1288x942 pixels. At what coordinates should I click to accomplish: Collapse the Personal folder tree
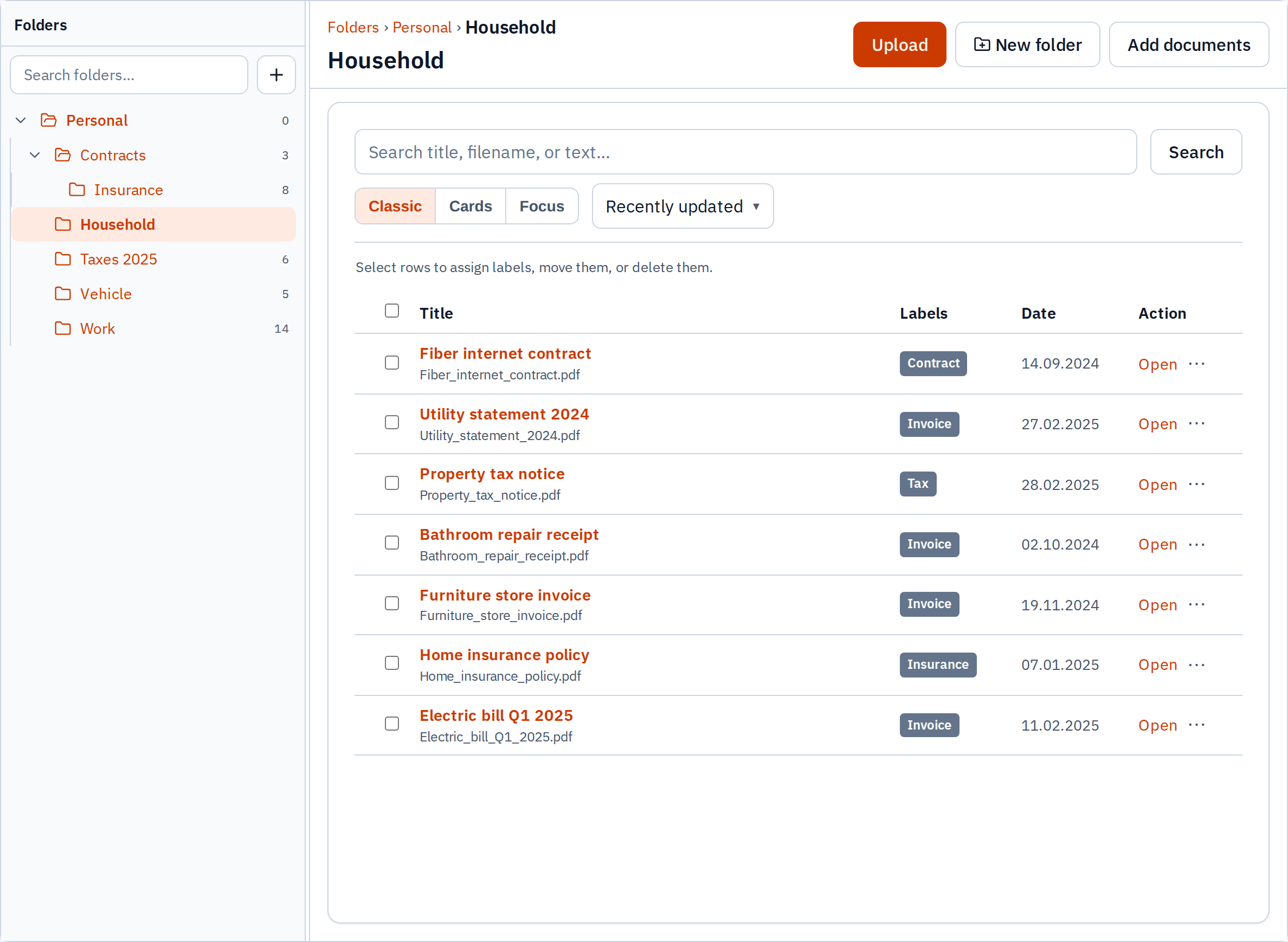click(x=21, y=120)
